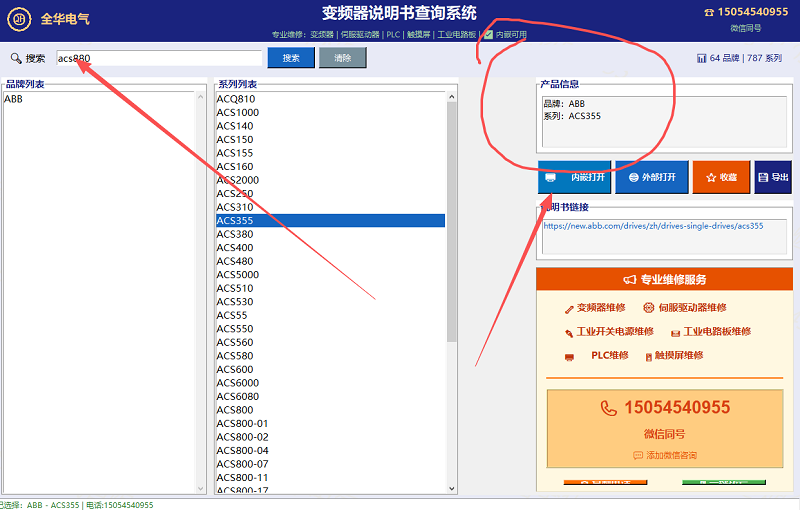Screen dimensions: 800x510
Task: Select ABB in the brand list
Action: click(x=14, y=99)
